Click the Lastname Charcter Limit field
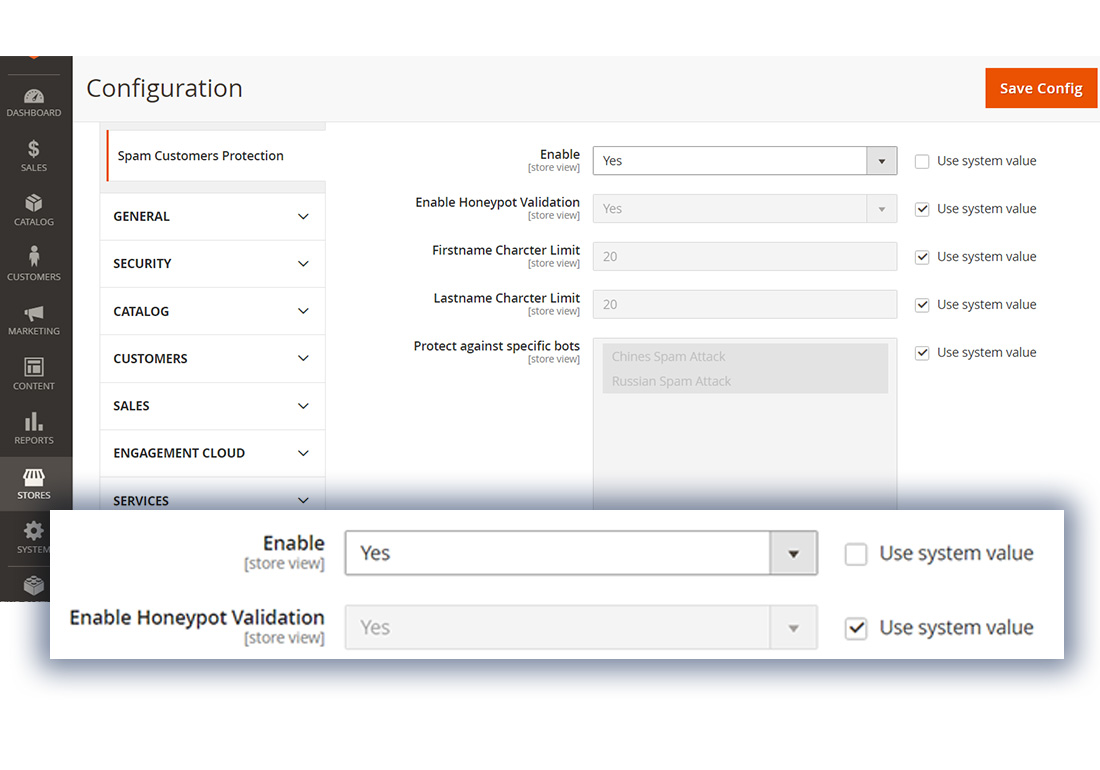The width and height of the screenshot is (1100, 770). (x=744, y=305)
